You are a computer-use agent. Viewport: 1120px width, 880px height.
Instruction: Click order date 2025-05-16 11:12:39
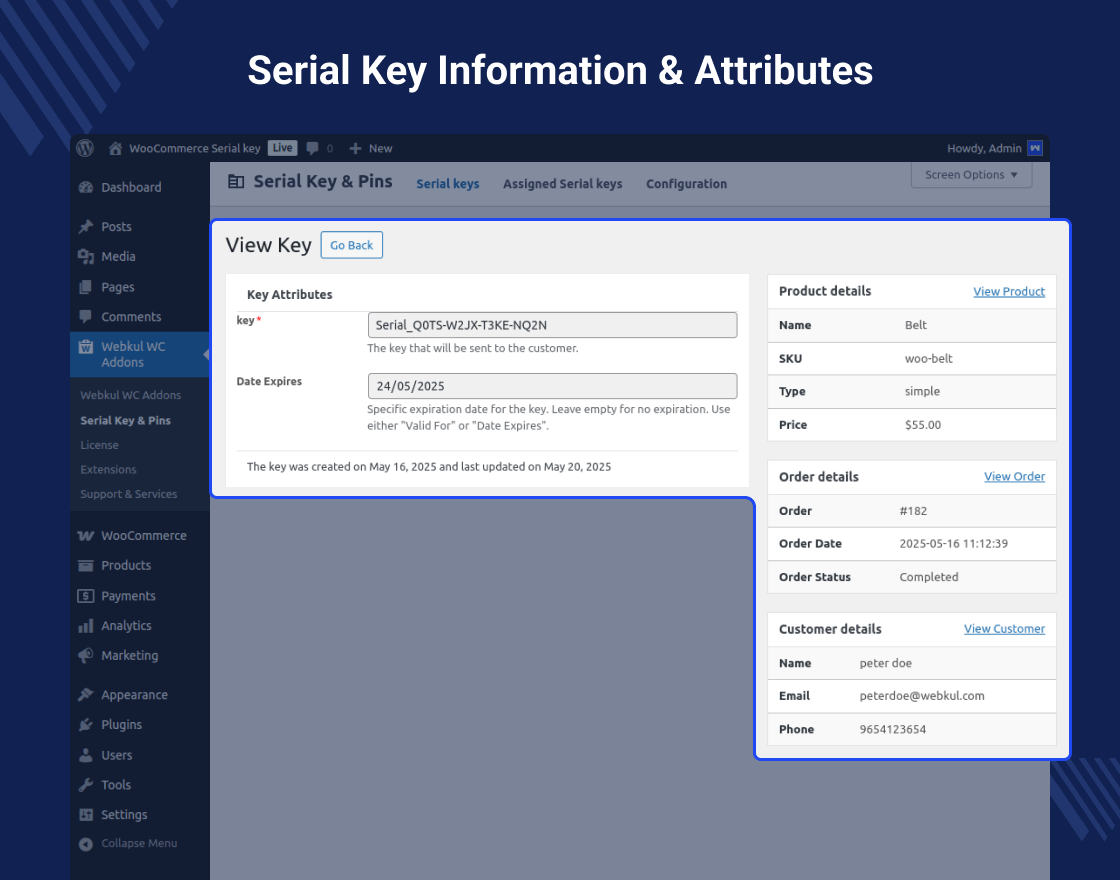pyautogui.click(x=954, y=544)
